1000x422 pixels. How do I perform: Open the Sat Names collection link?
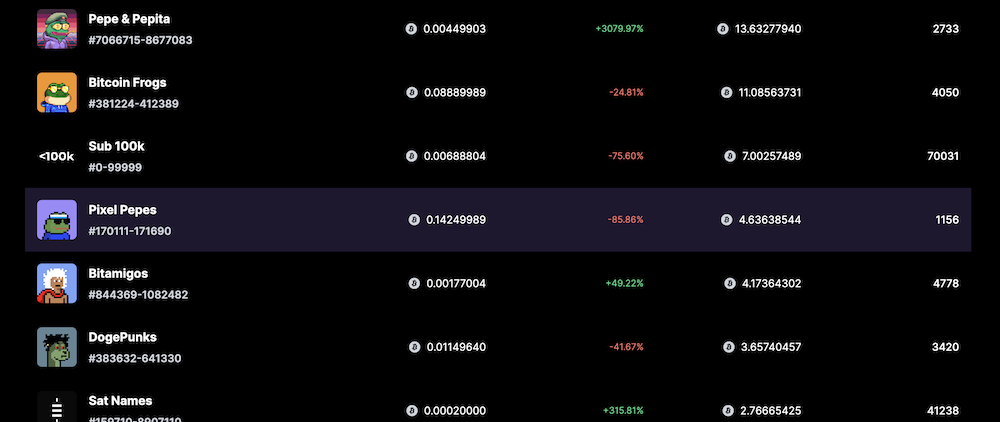pos(120,401)
